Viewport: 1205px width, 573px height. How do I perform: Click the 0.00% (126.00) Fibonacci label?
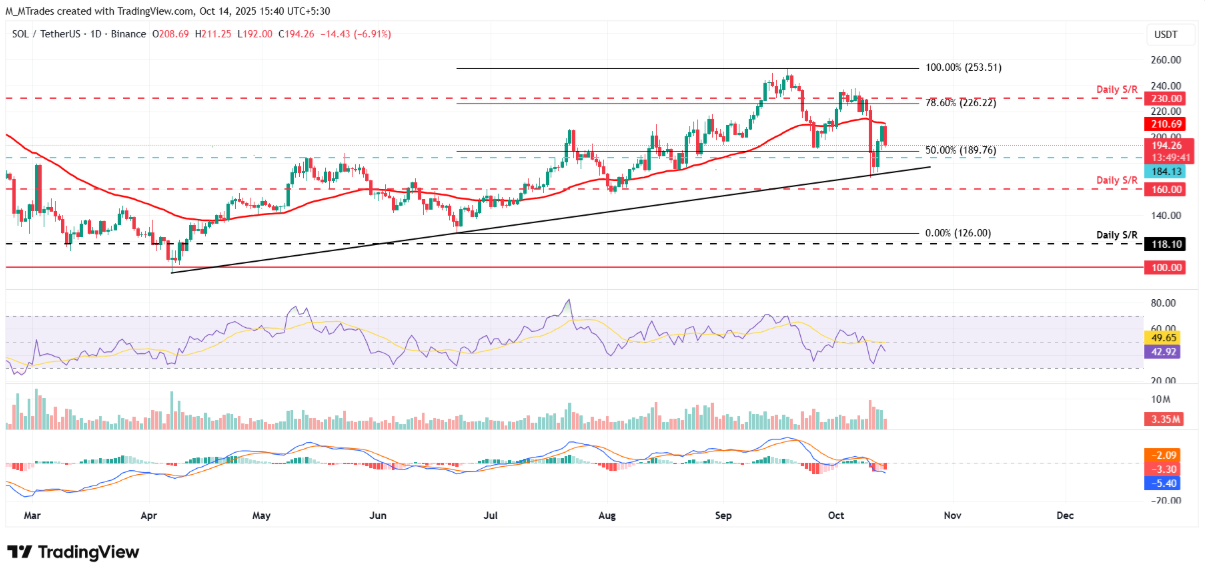[959, 233]
